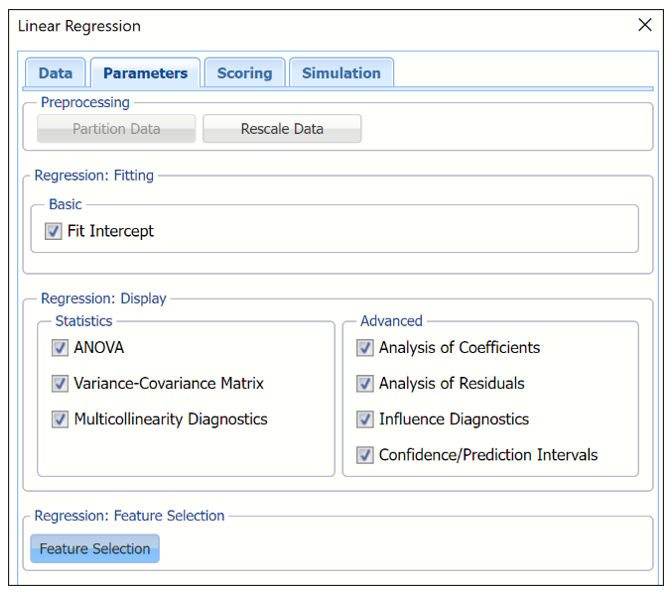Open the Feature Selection options

[x=95, y=549]
